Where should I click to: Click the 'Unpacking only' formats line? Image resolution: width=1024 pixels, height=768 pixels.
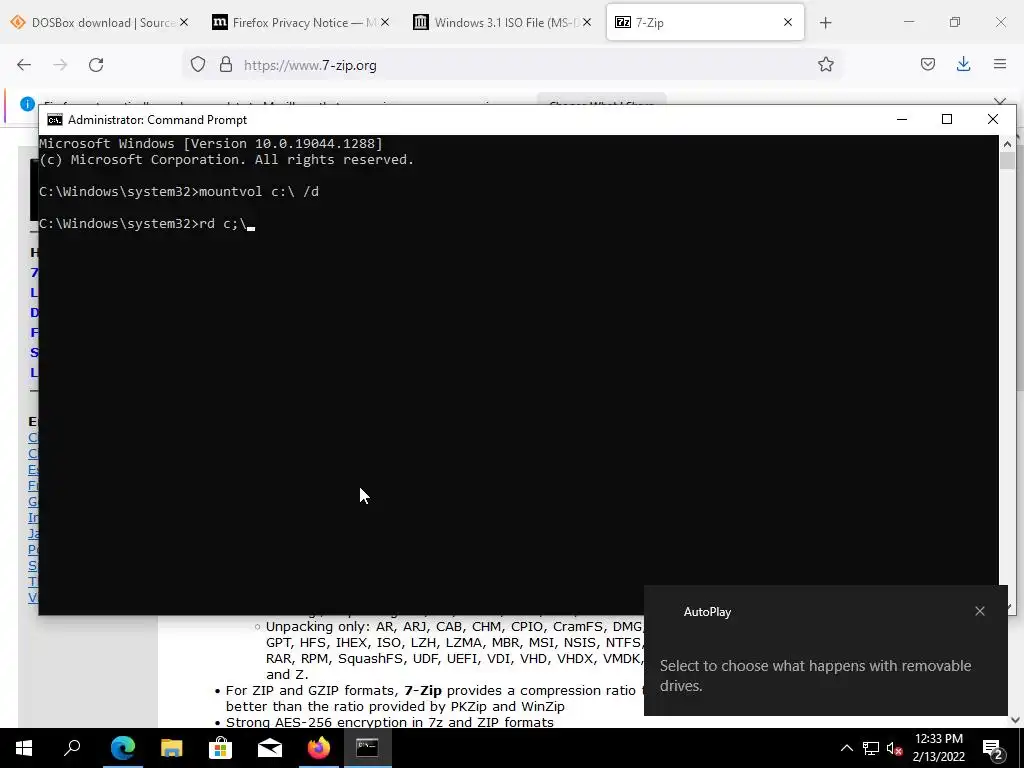pyautogui.click(x=454, y=627)
